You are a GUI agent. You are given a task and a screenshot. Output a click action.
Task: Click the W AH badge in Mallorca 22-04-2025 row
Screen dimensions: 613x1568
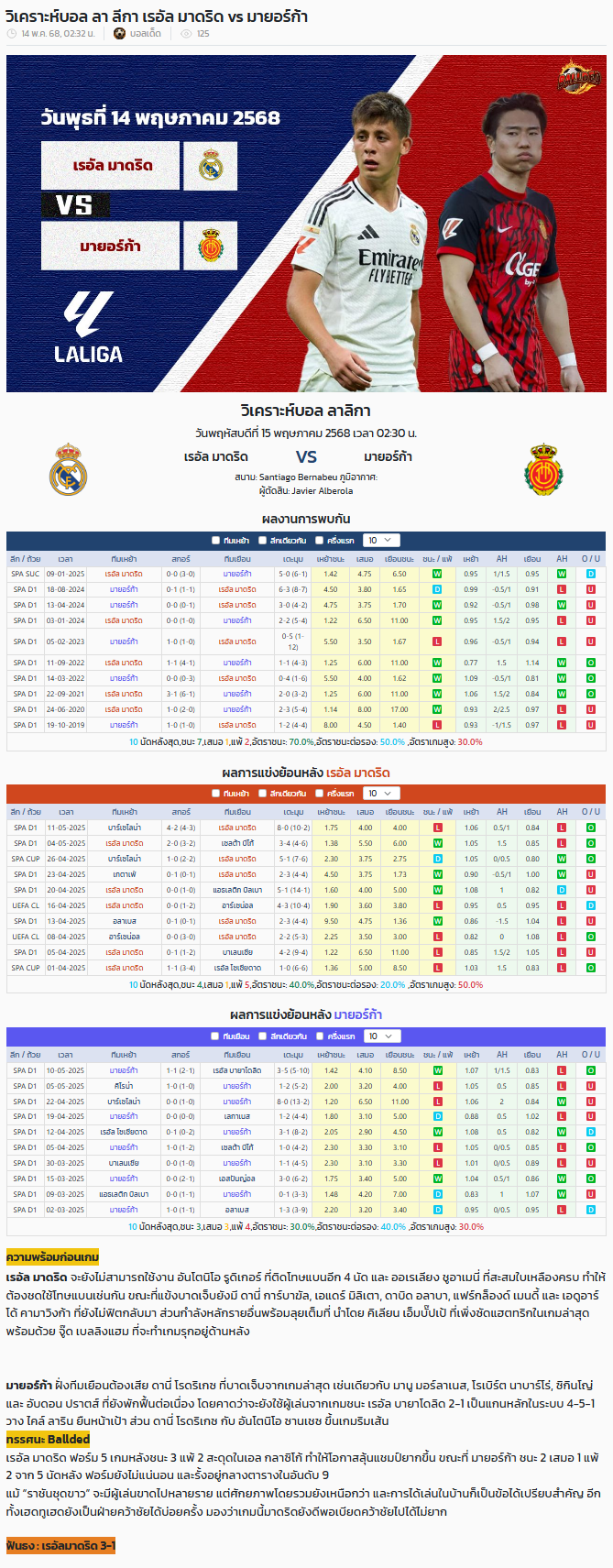point(562,1102)
